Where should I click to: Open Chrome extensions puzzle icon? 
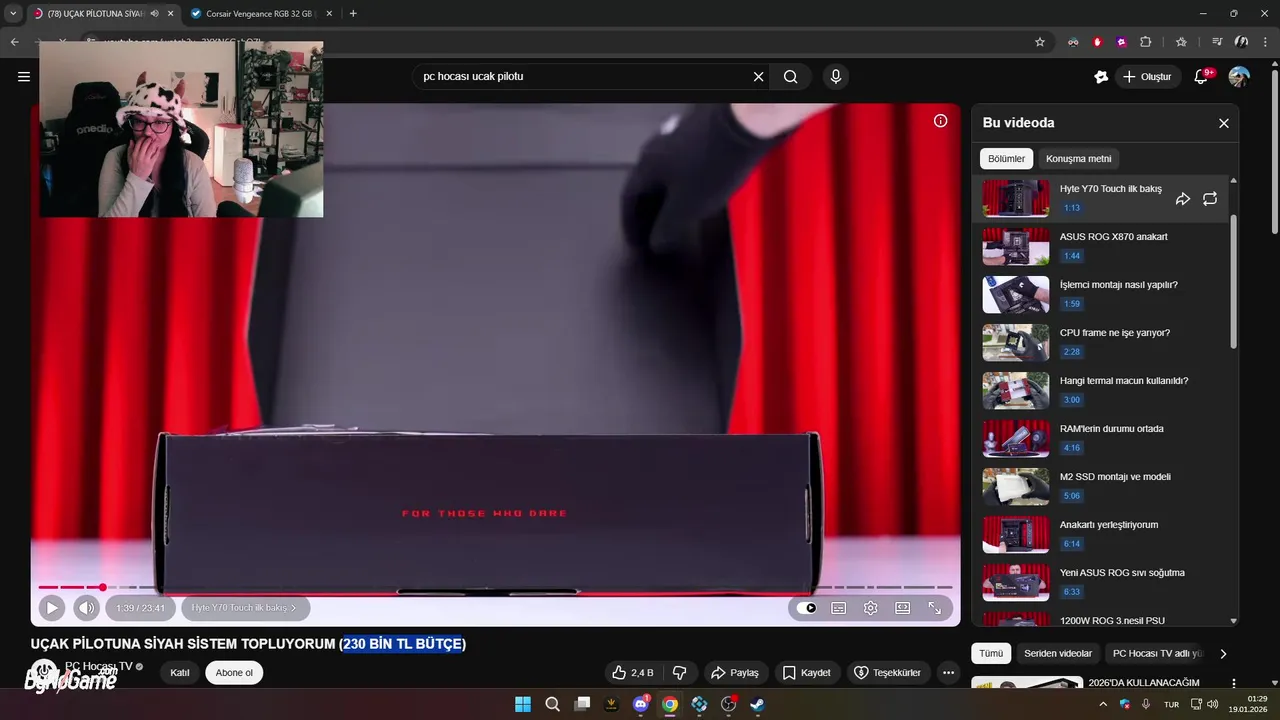1146,42
